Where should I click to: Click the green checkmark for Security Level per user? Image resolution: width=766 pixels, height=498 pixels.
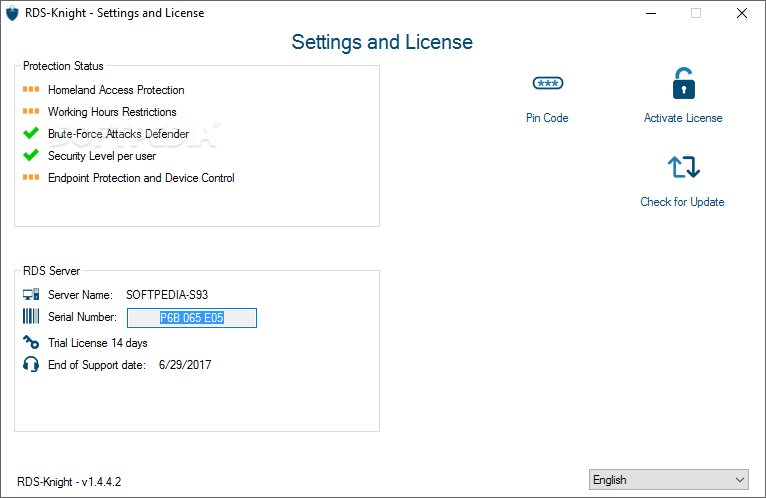pyautogui.click(x=31, y=155)
